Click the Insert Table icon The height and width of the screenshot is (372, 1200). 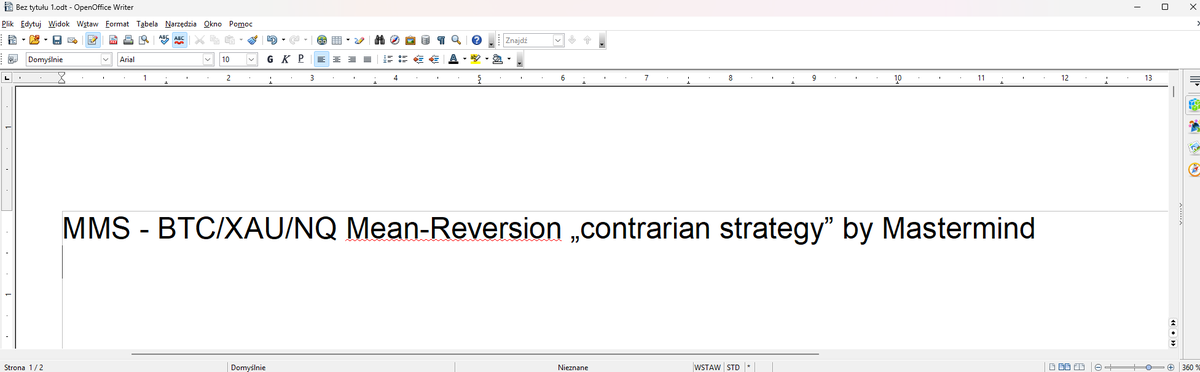[337, 40]
